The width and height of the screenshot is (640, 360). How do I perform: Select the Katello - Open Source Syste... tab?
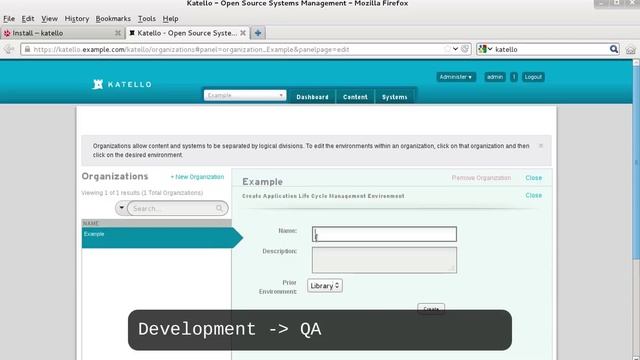click(187, 33)
